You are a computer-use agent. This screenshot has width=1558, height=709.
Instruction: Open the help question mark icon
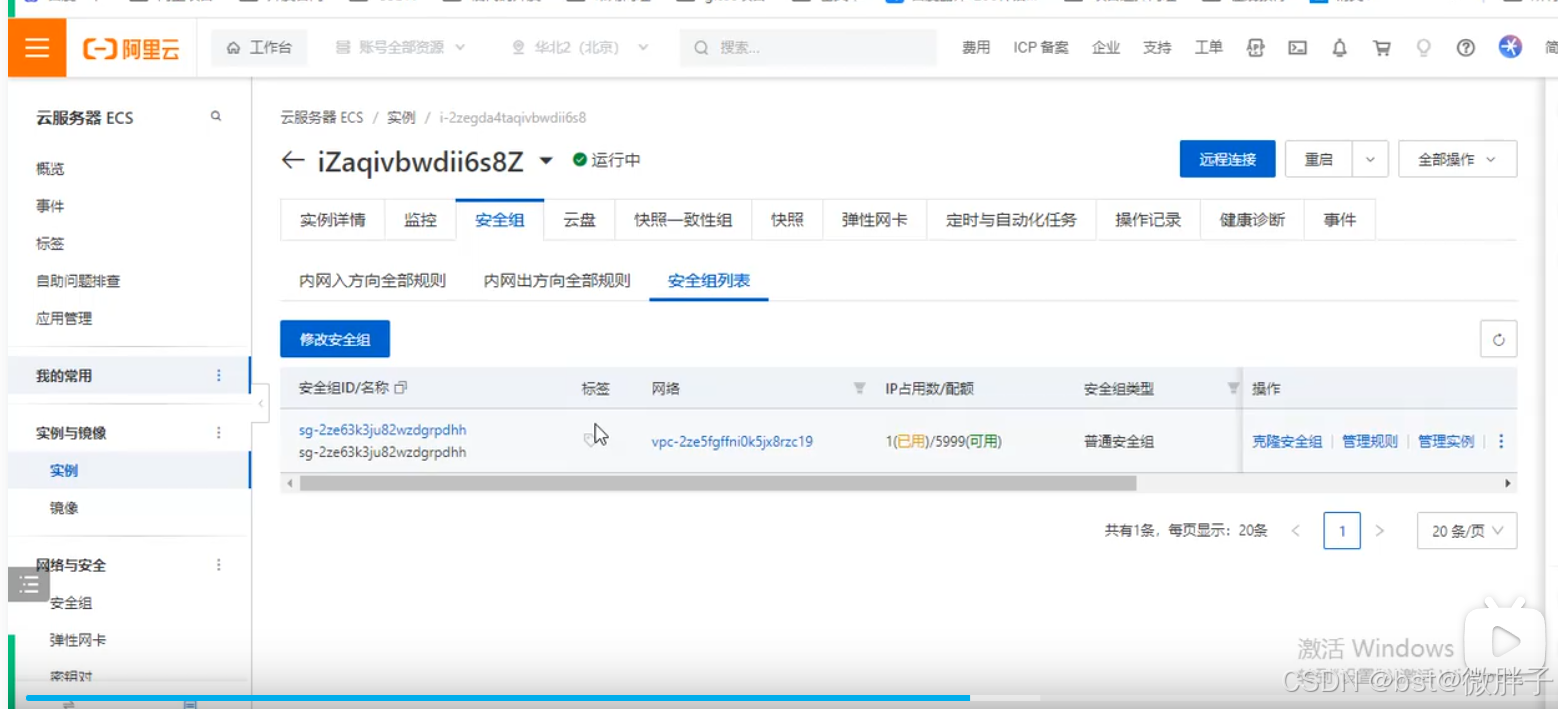(1466, 47)
